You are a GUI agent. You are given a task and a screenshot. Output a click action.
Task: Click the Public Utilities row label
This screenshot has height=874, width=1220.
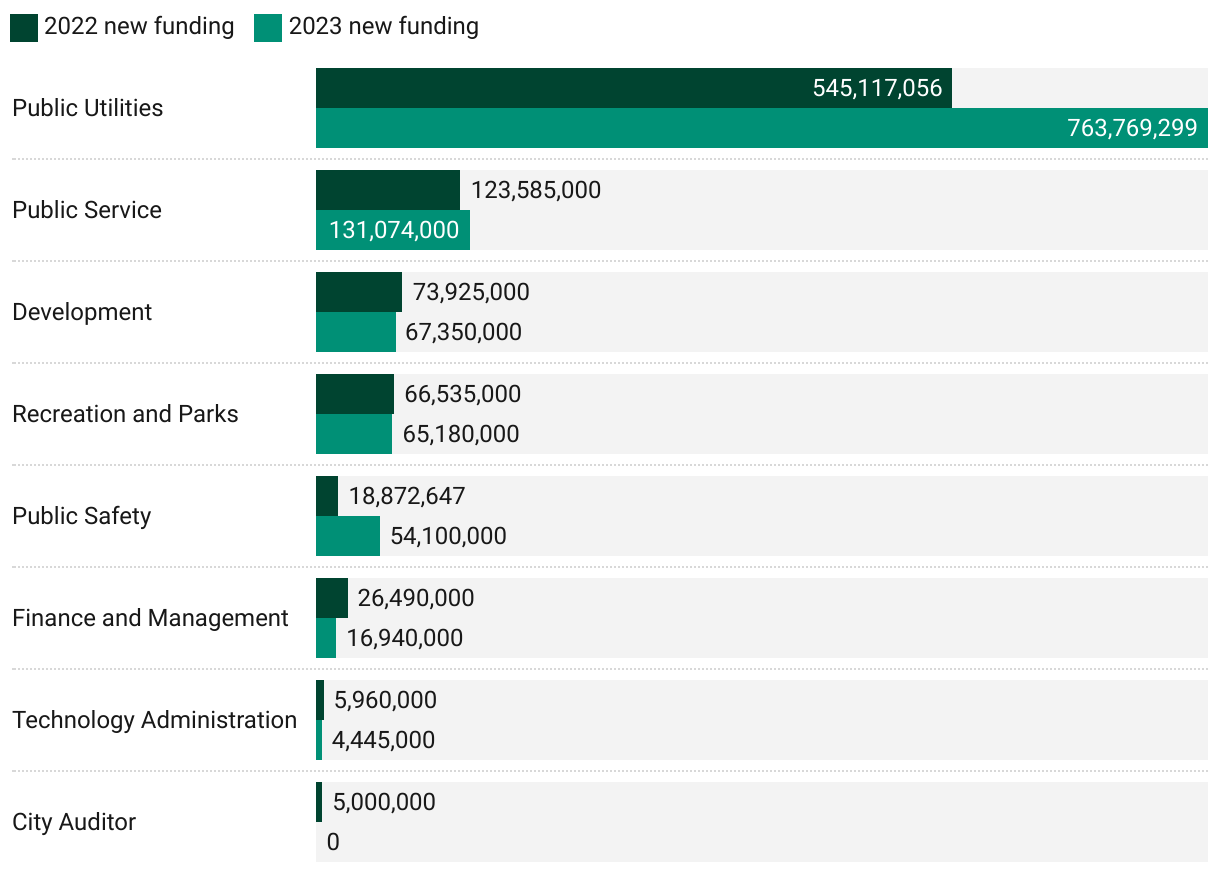pyautogui.click(x=88, y=108)
